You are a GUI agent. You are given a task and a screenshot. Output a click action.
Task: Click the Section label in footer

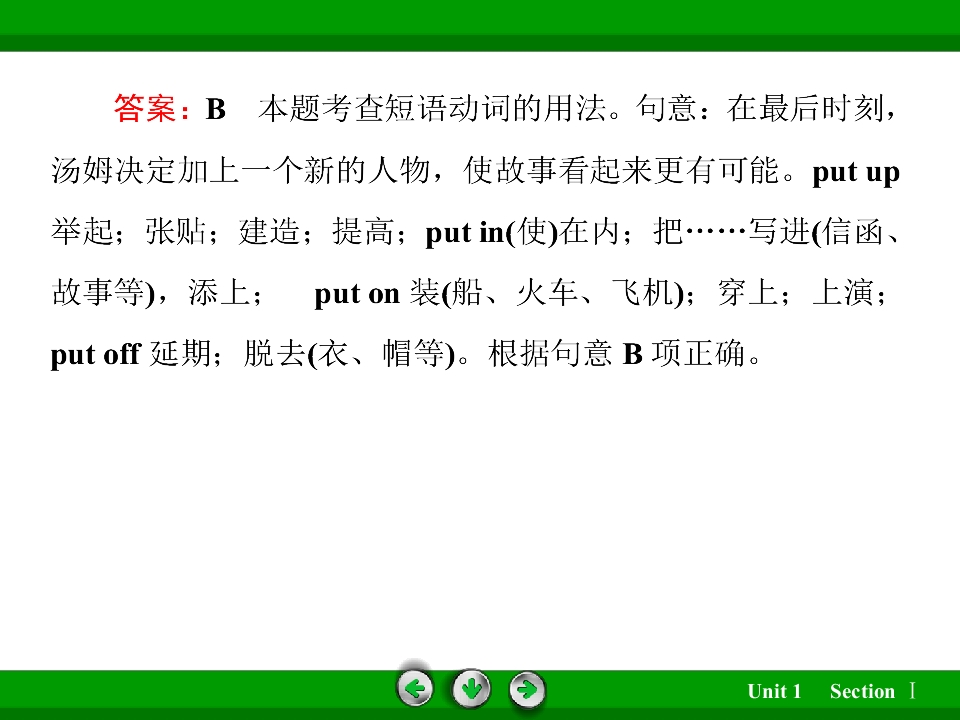point(862,691)
